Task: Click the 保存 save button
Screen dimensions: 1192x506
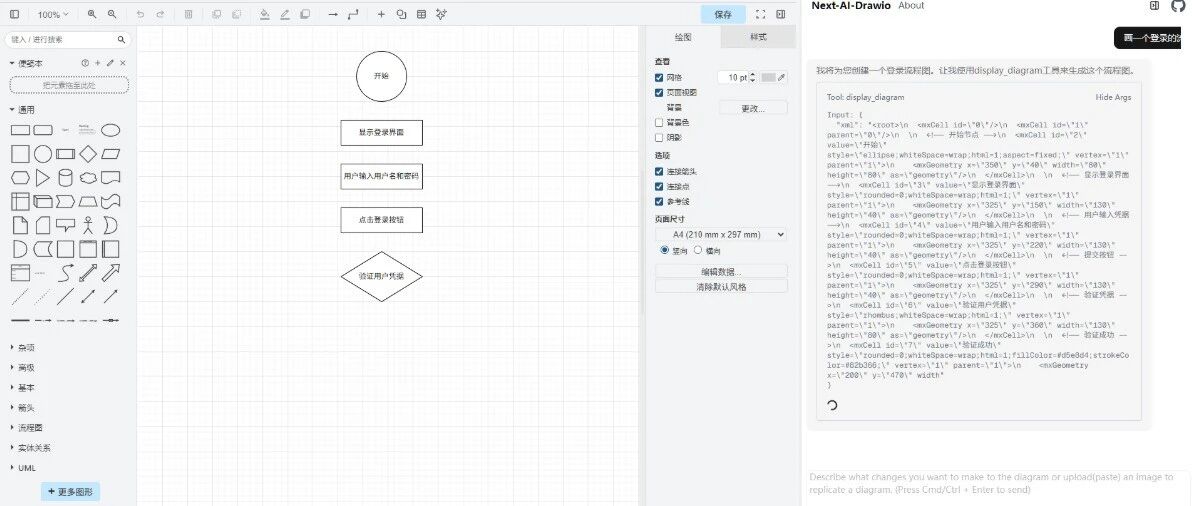Action: click(723, 14)
